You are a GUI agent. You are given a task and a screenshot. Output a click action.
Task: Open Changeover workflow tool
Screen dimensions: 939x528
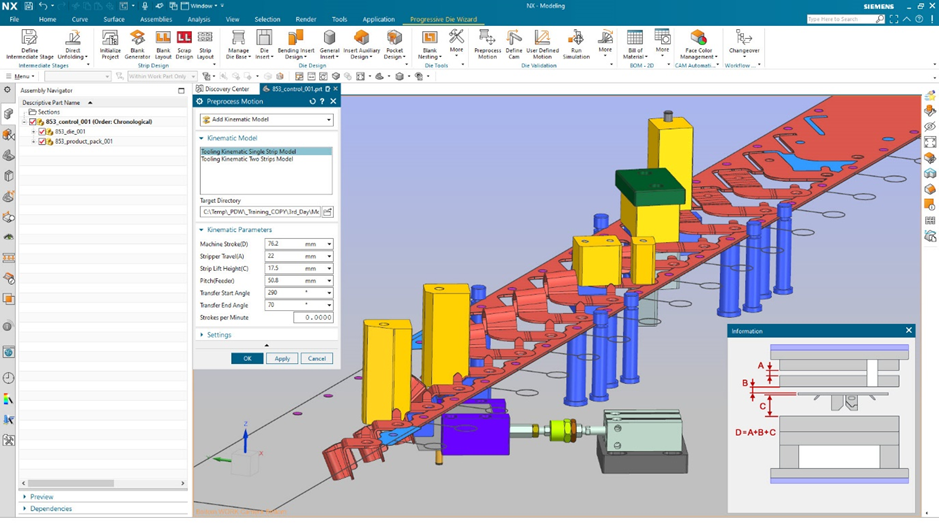[x=744, y=42]
